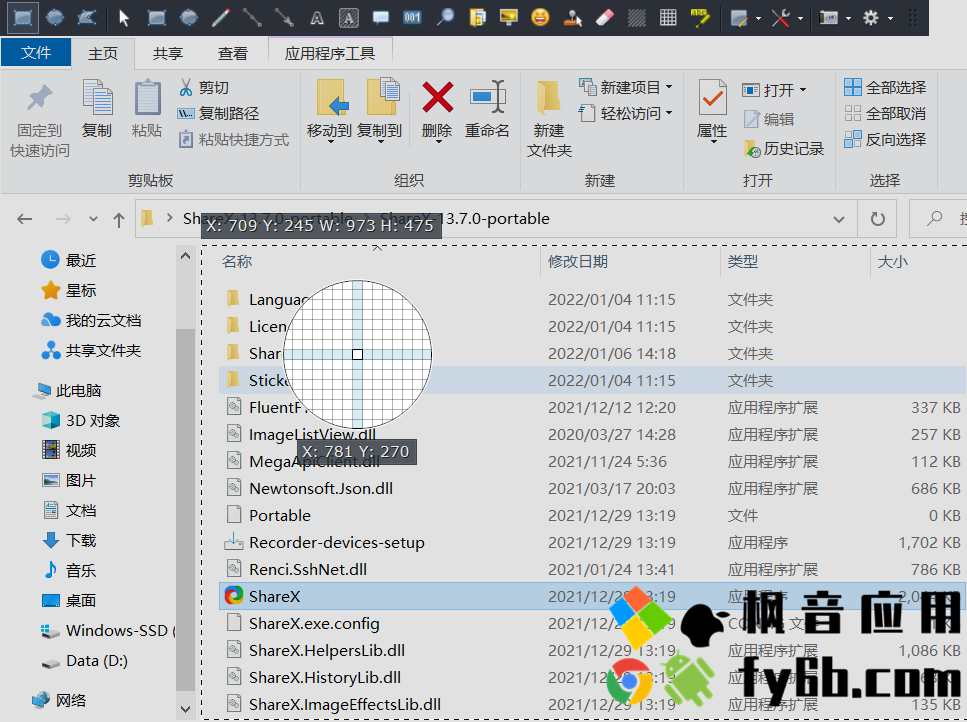
Task: Click 反向选择 (Invert selection)
Action: (x=885, y=139)
